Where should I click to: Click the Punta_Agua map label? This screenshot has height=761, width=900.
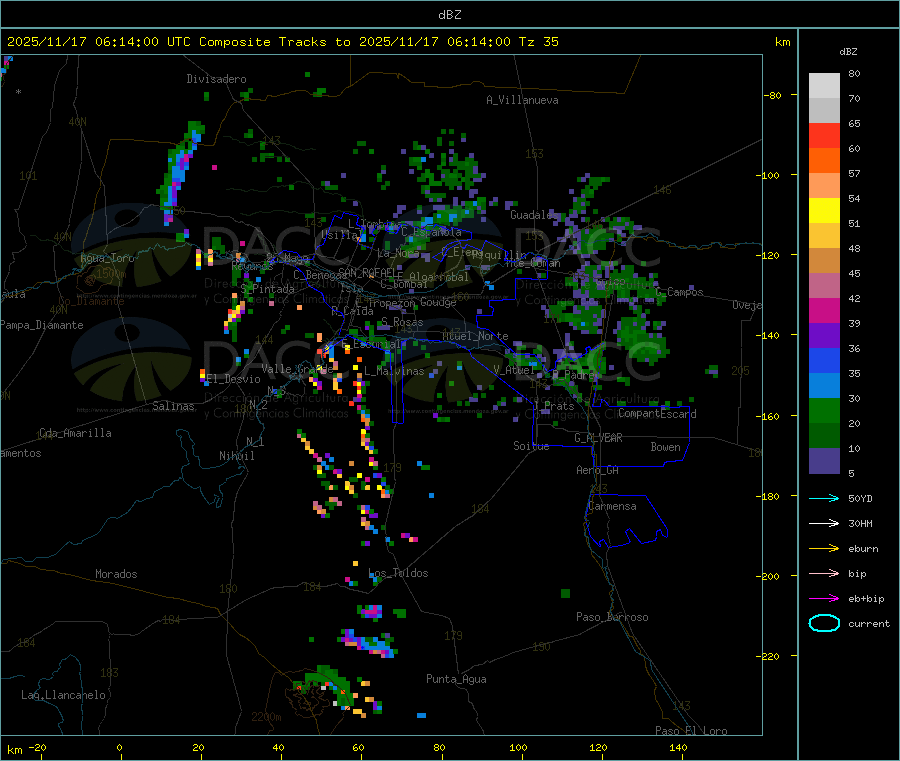(x=456, y=679)
